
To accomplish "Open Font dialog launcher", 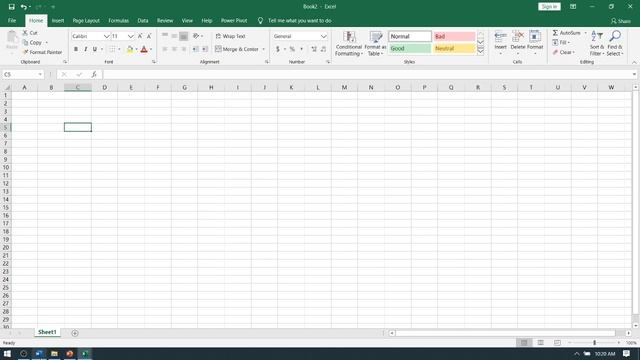I will pyautogui.click(x=154, y=62).
